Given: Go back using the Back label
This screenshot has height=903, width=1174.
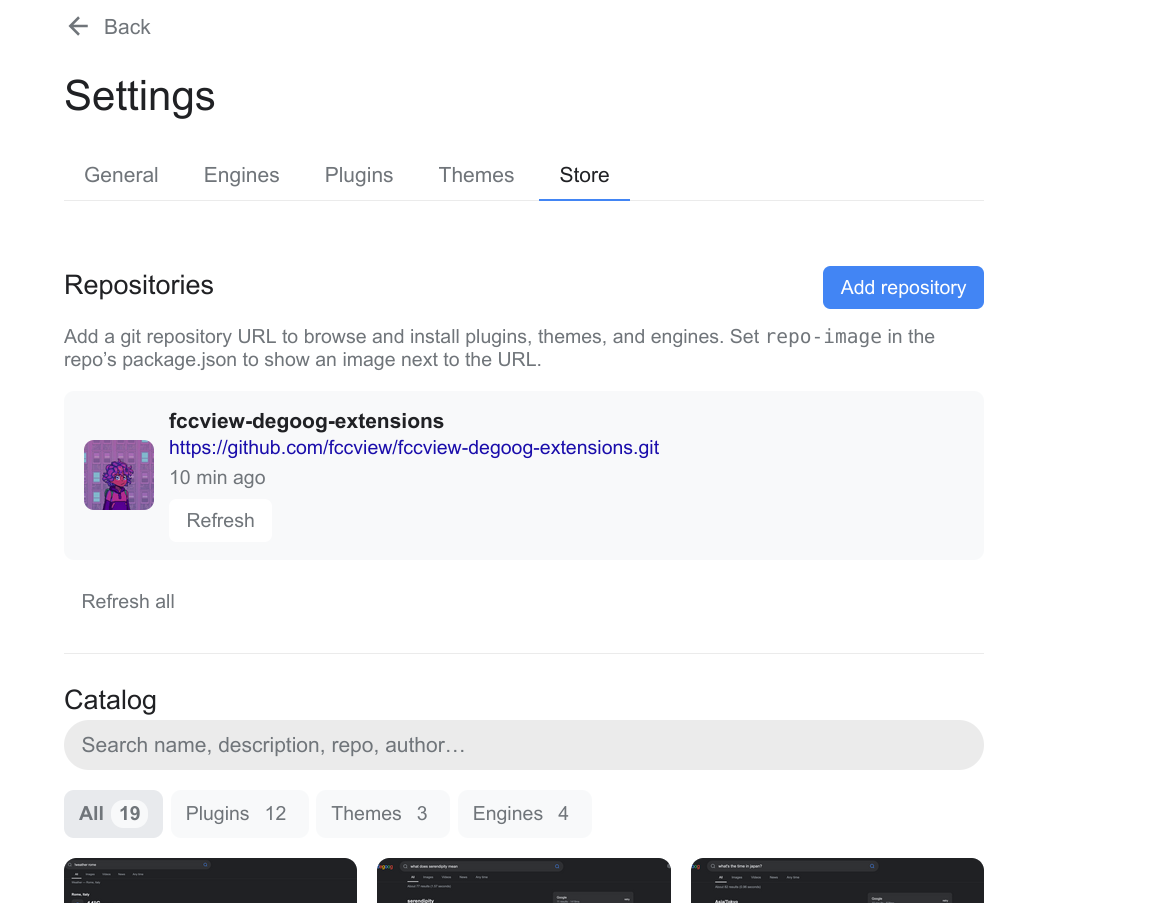Looking at the screenshot, I should [x=127, y=27].
